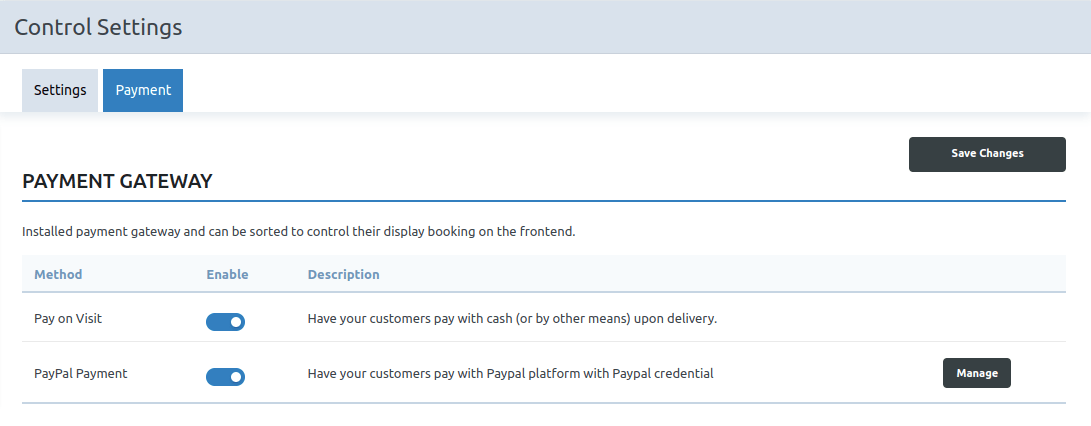
Task: Select the PayPal Payment method name
Action: [x=81, y=374]
